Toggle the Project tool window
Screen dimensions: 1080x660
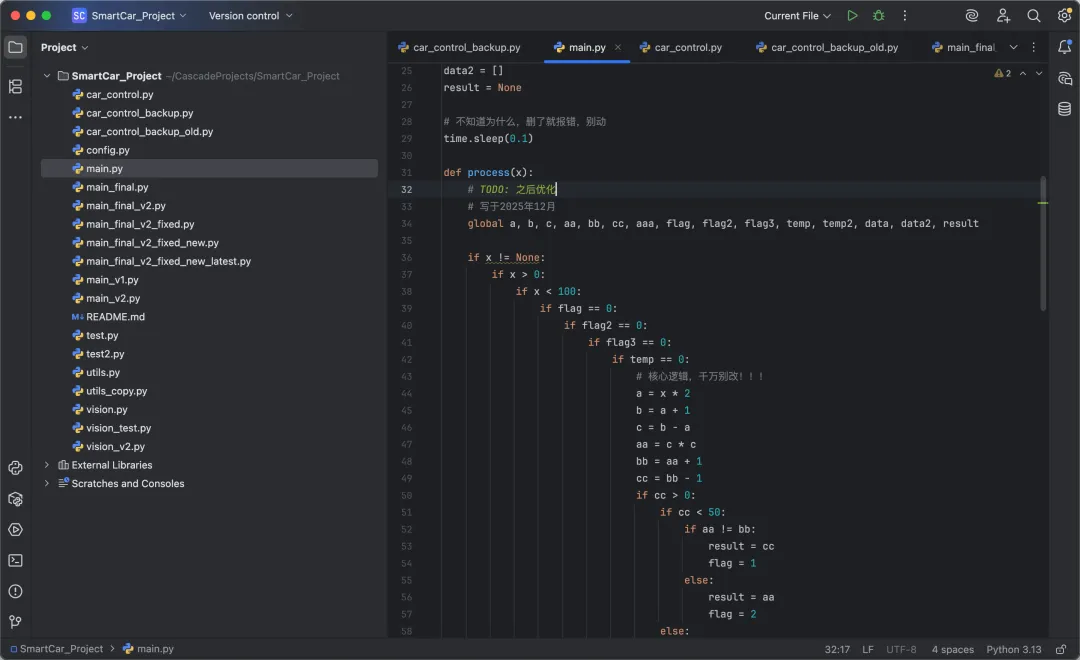[15, 47]
